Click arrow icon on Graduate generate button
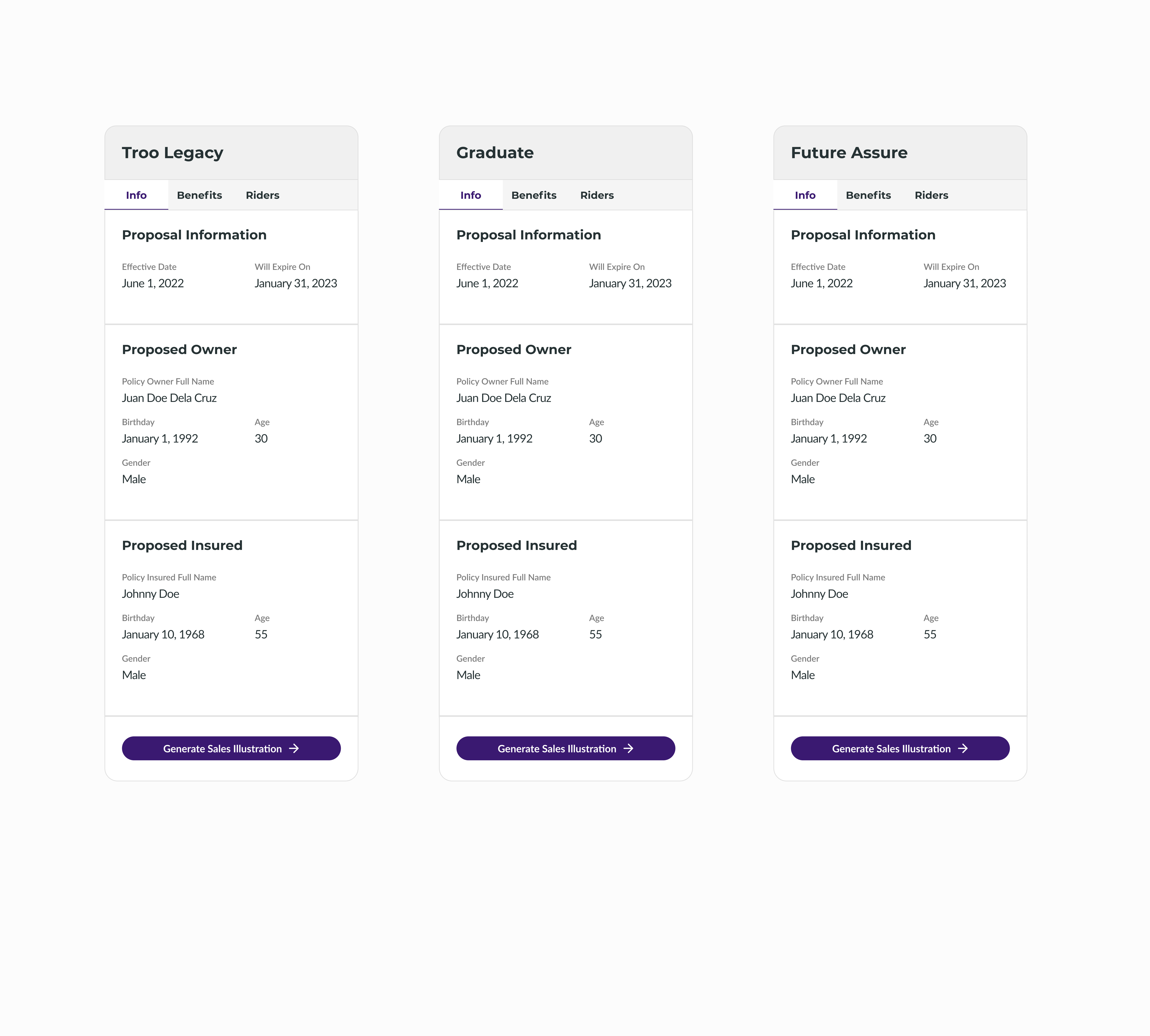The image size is (1150, 1036). 629,749
